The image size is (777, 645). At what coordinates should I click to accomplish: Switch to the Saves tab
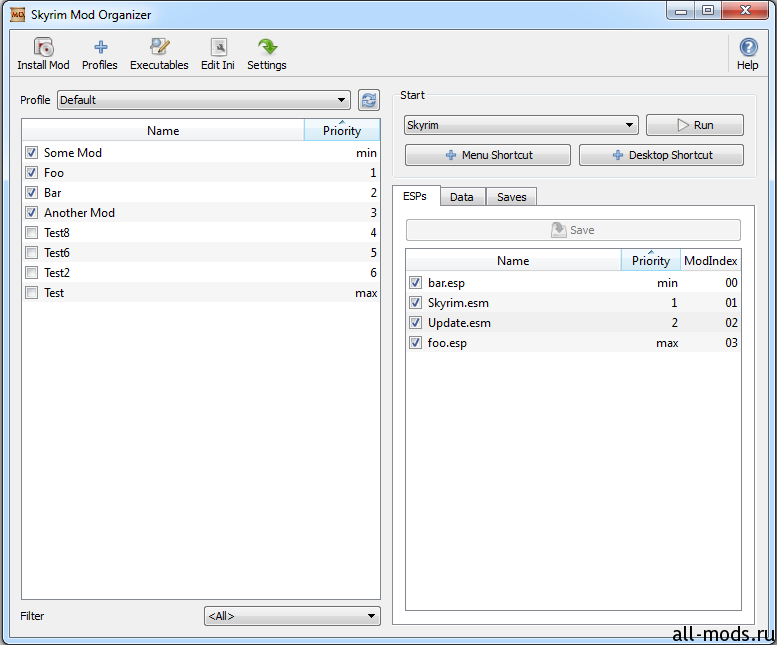tap(512, 197)
